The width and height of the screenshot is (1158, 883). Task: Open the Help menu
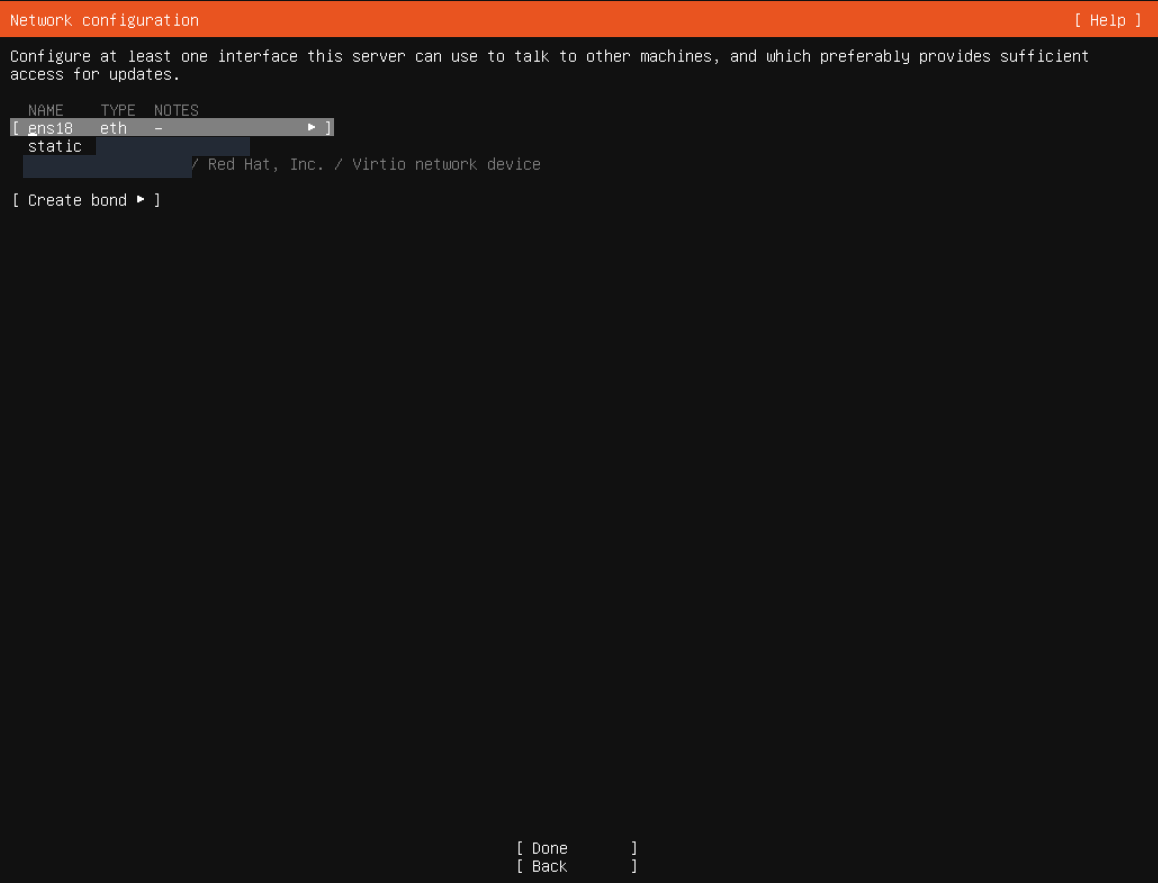1107,21
